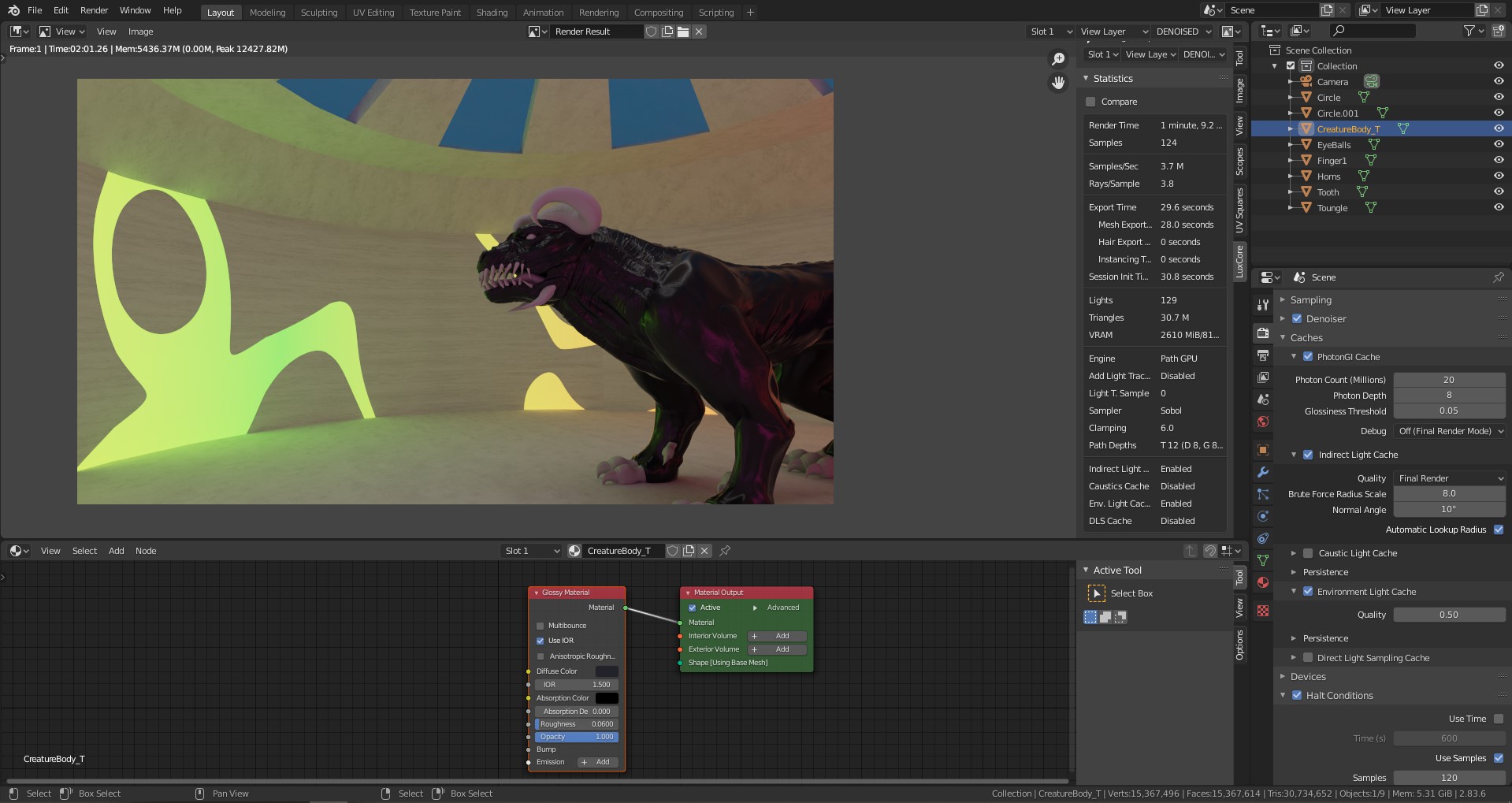Open the Material properties tab icon
Screen dimensions: 1512x803
point(1263,582)
